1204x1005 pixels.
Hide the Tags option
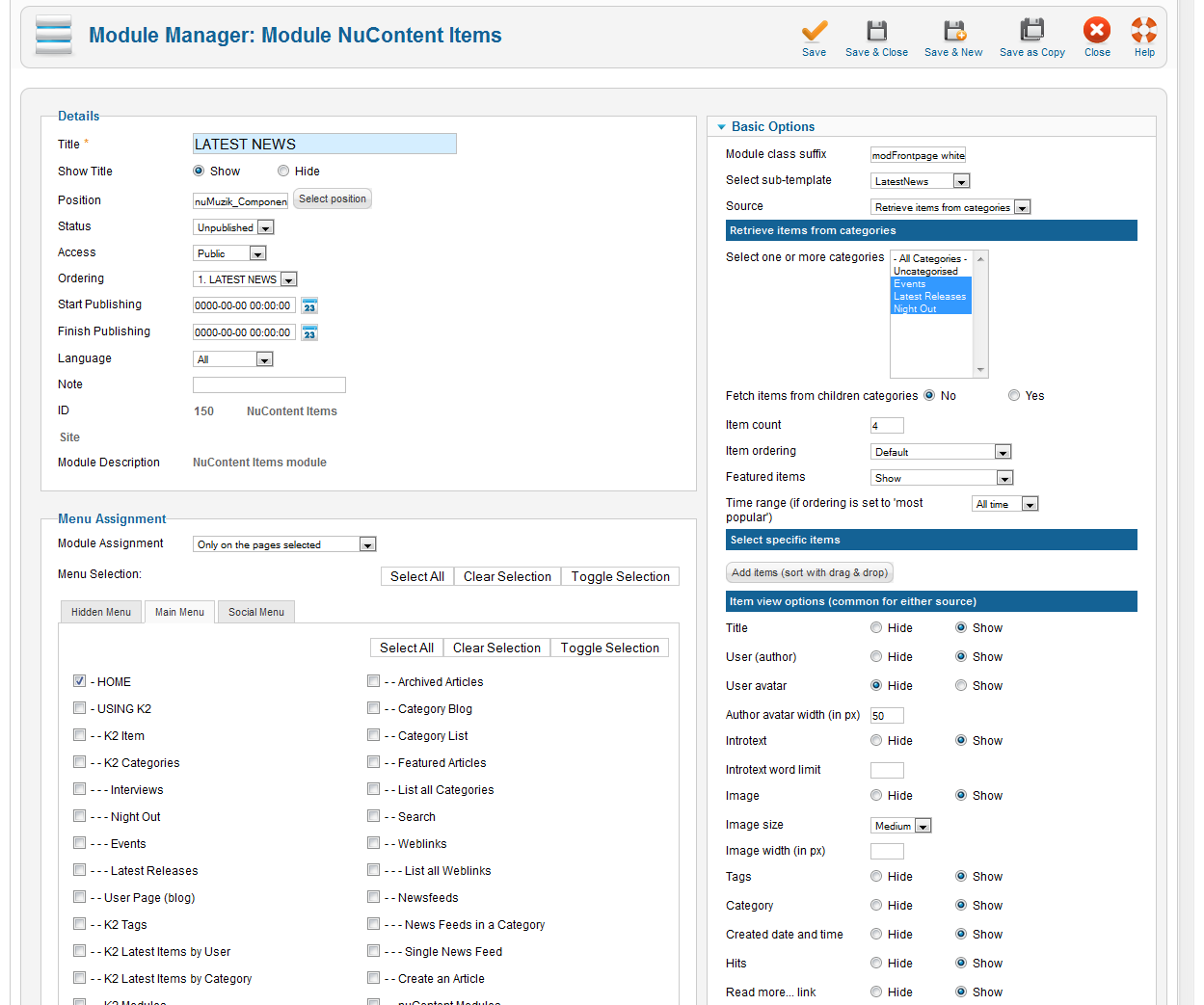(876, 876)
